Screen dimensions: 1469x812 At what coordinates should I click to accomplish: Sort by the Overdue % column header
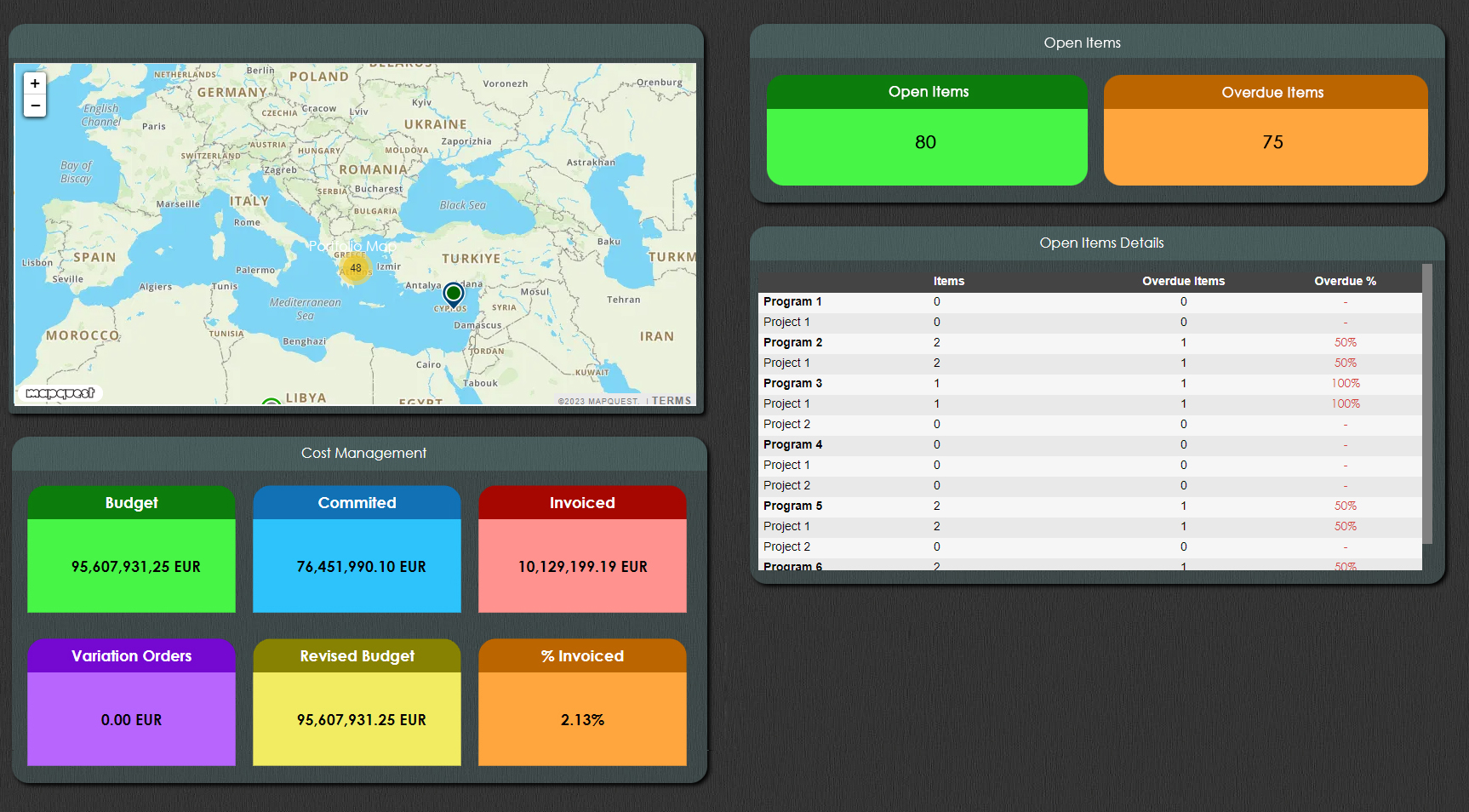(x=1345, y=281)
